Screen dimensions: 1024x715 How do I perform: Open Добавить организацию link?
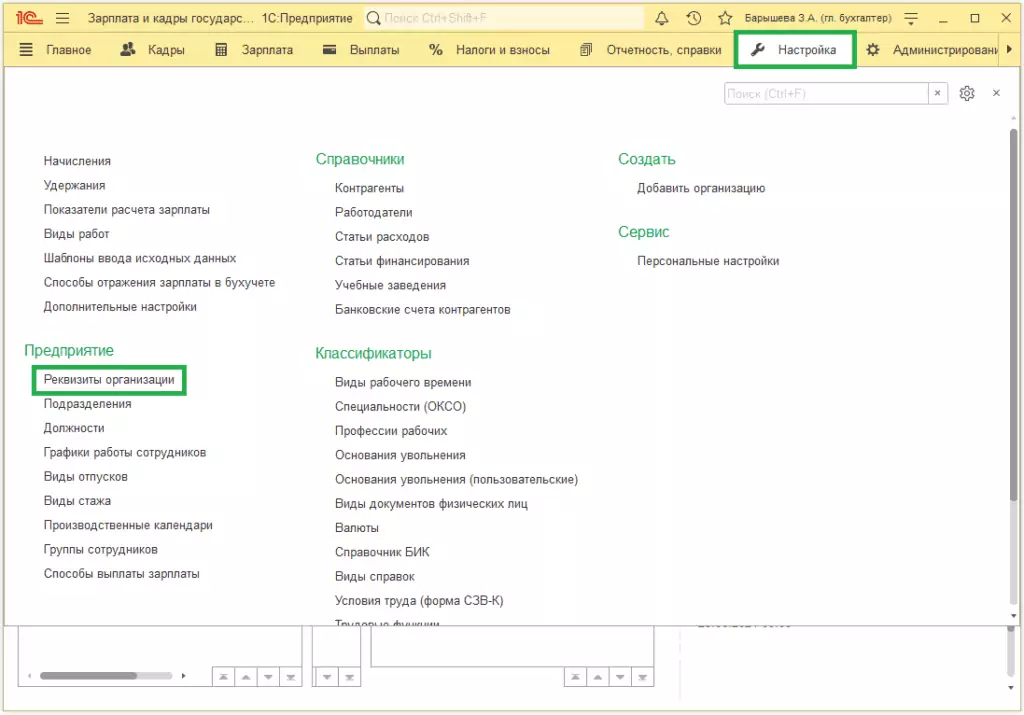[701, 188]
